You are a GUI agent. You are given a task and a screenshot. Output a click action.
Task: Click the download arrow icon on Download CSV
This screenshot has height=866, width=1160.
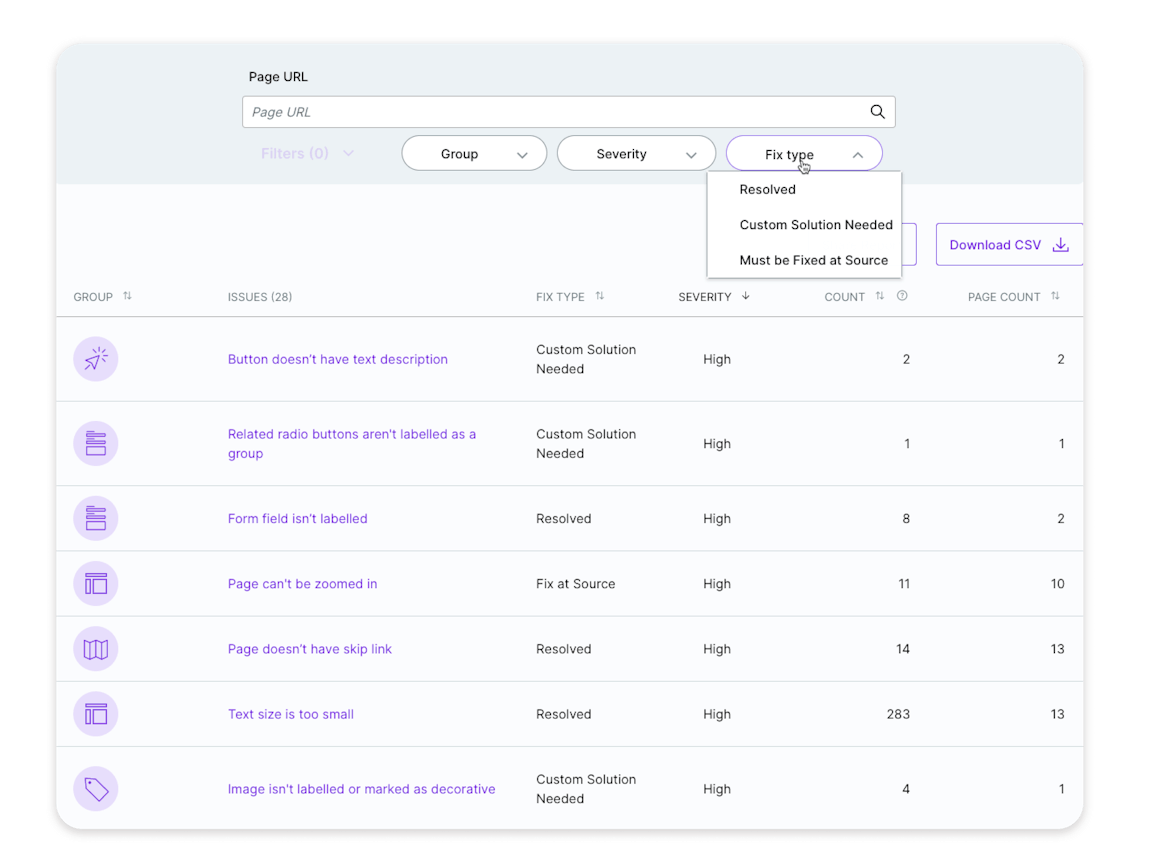coord(1061,245)
